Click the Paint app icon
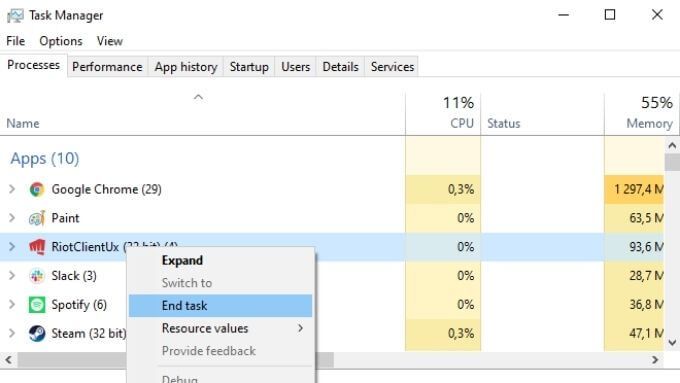 (x=37, y=218)
